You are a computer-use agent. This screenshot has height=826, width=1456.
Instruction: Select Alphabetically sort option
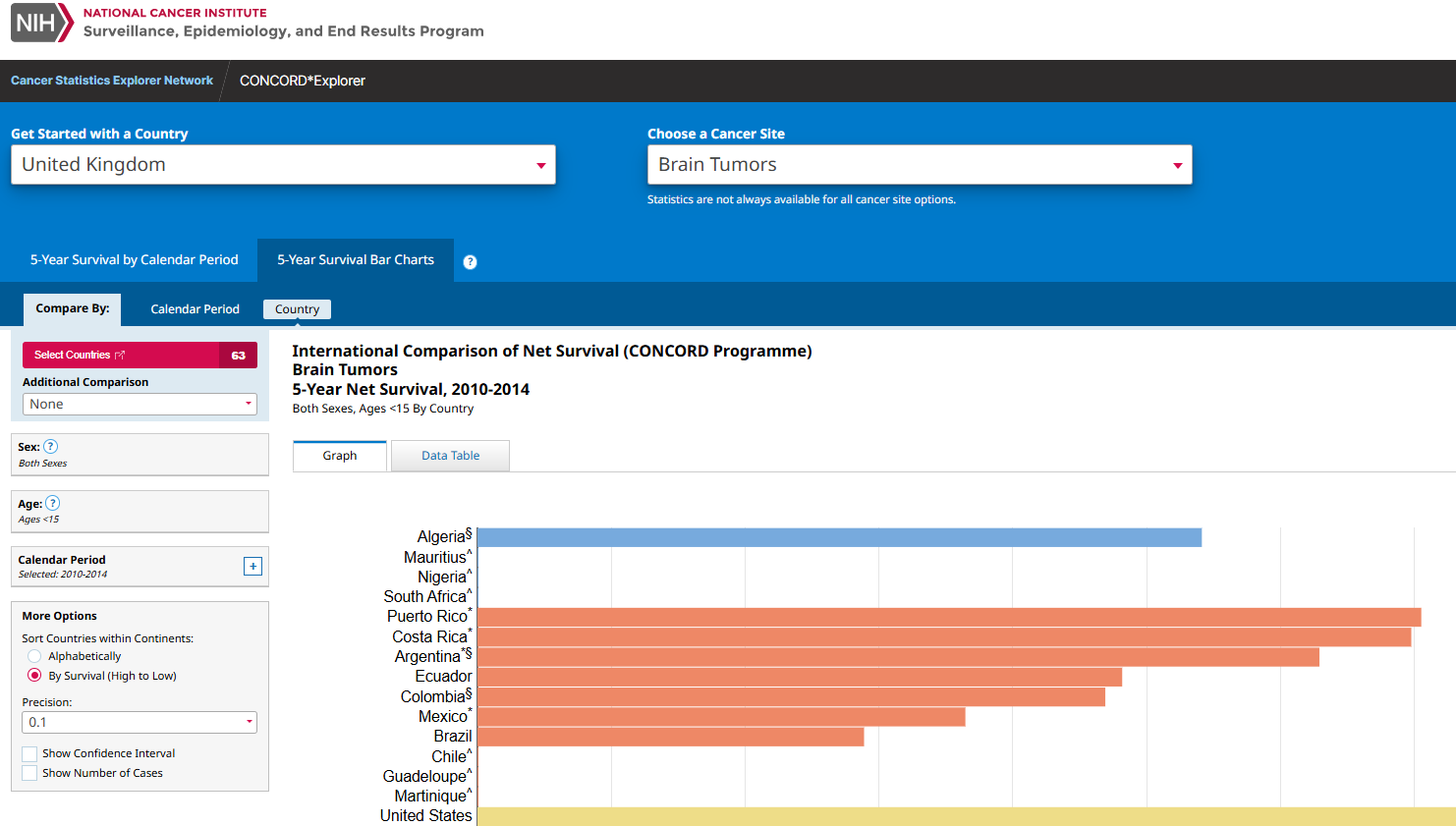(x=35, y=656)
